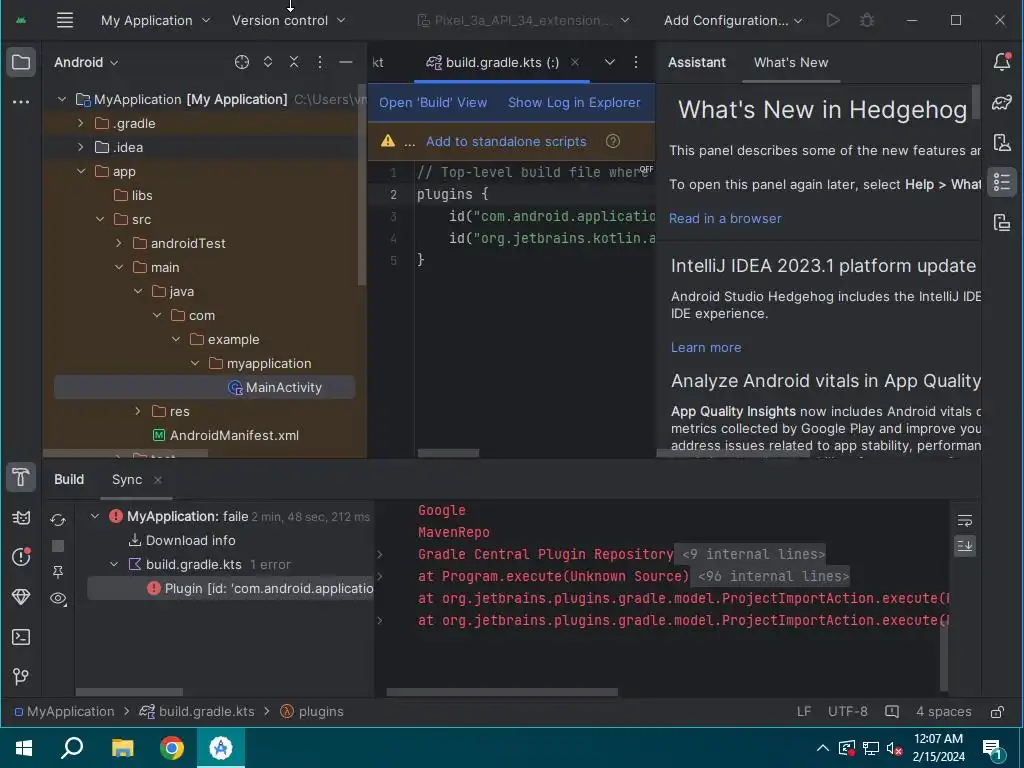Image resolution: width=1024 pixels, height=768 pixels.
Task: Select MainActivity in project tree
Action: (x=204, y=387)
